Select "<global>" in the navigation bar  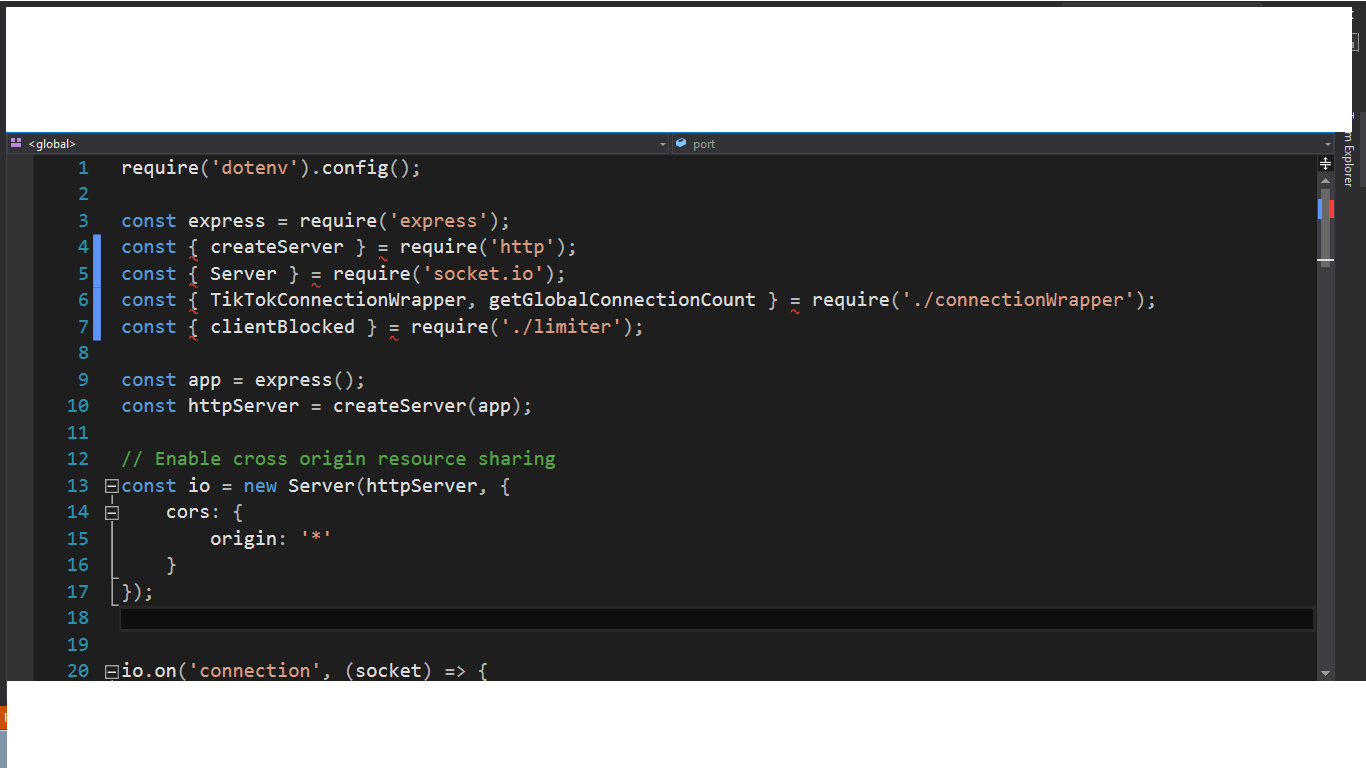click(50, 143)
